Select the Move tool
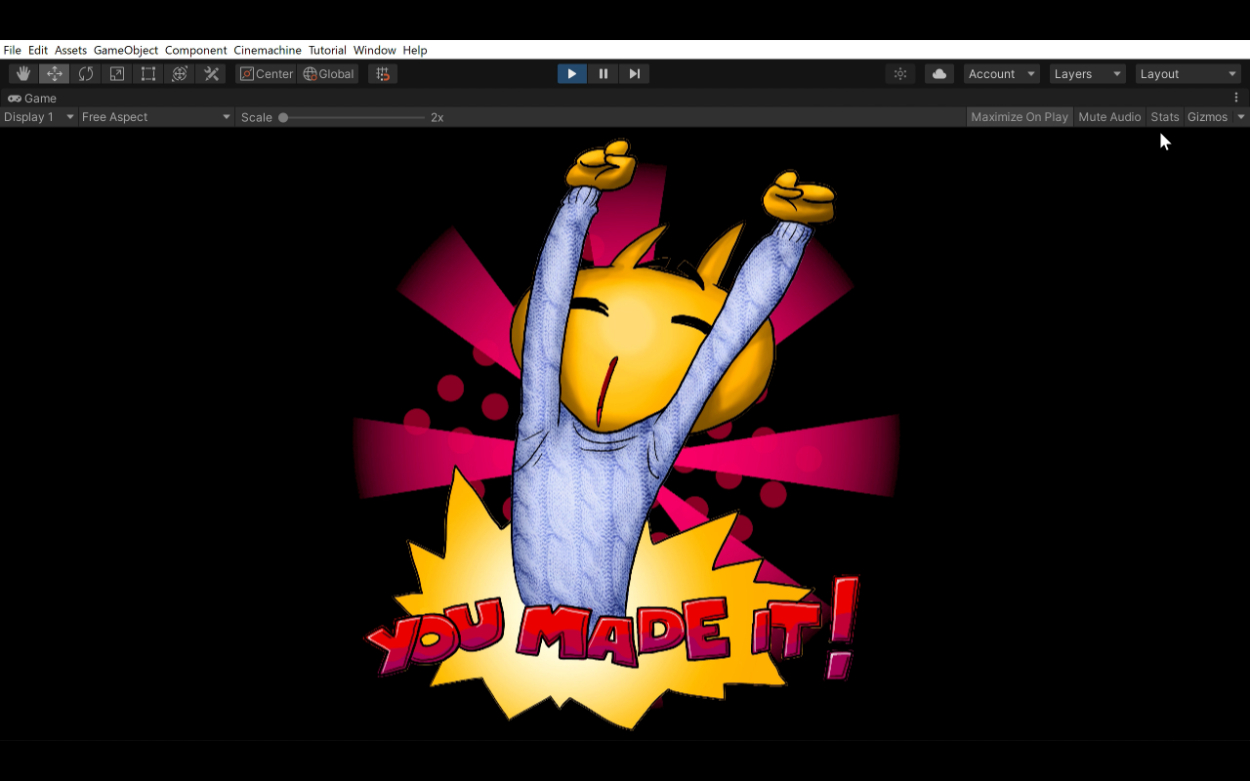This screenshot has height=781, width=1250. pos(54,74)
